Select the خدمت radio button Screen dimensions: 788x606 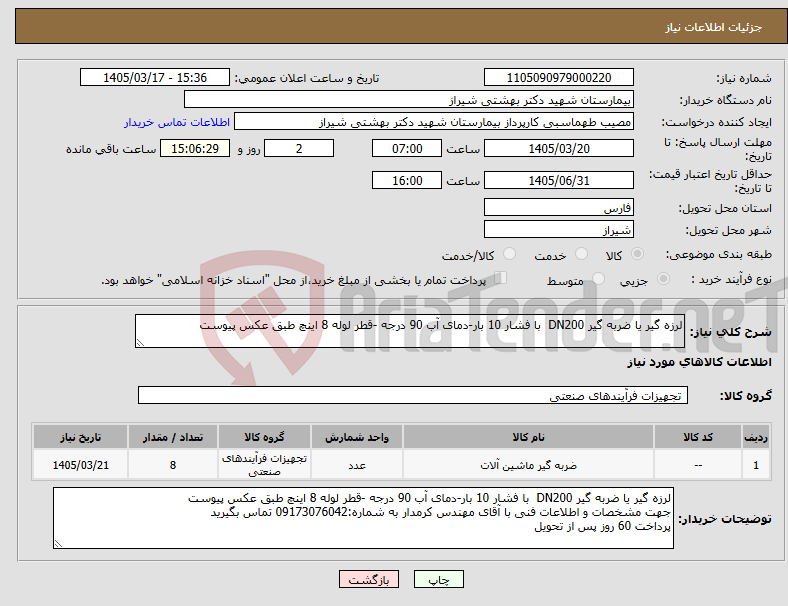pos(581,254)
